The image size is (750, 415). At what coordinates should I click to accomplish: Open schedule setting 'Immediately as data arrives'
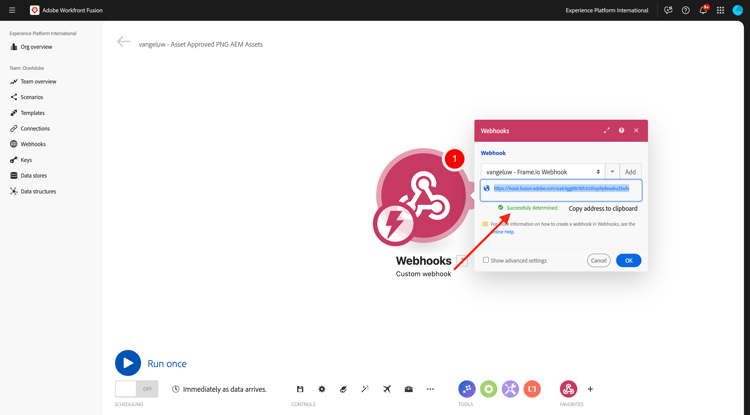click(x=220, y=389)
